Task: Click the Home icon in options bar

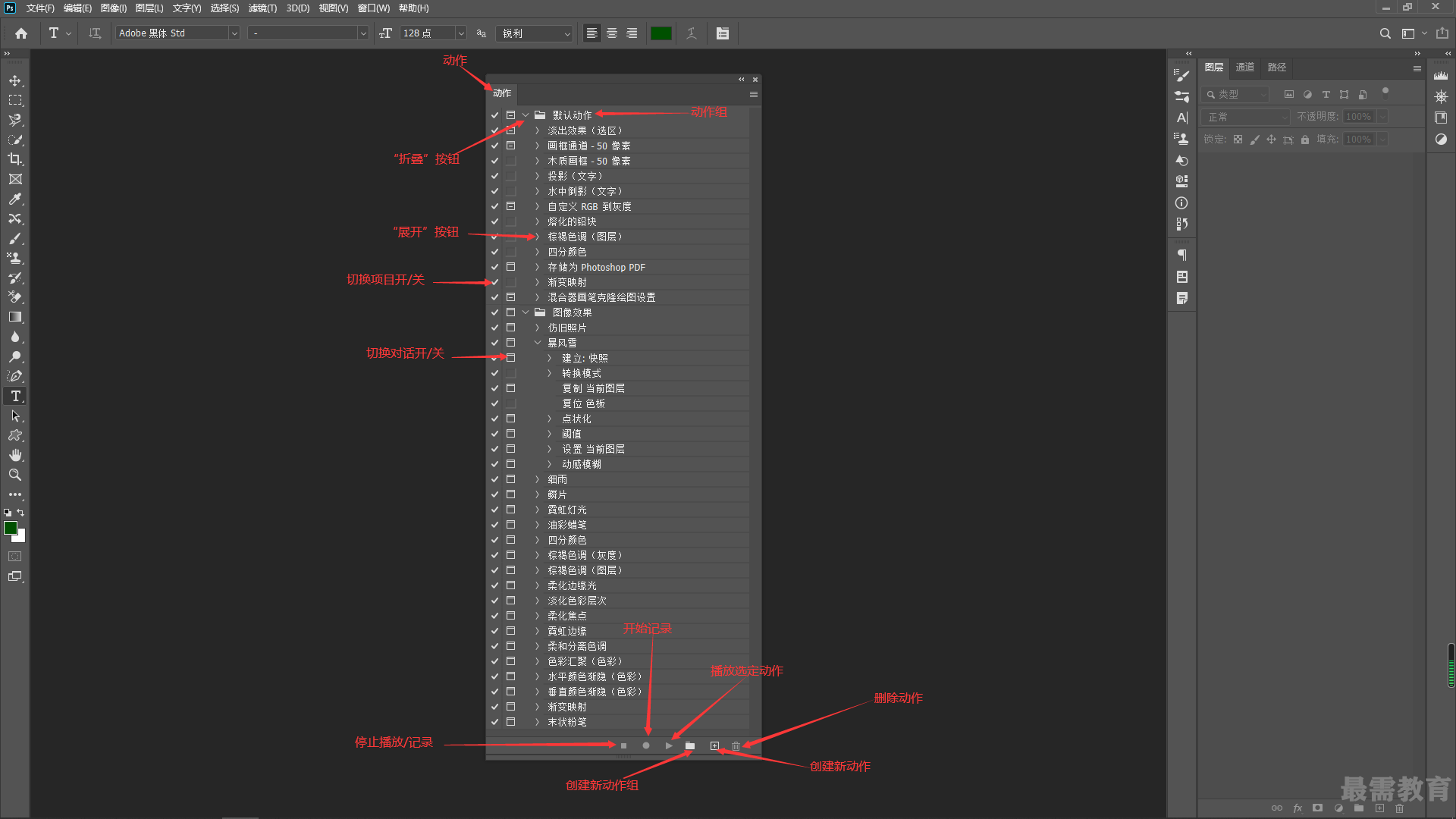Action: click(x=21, y=33)
